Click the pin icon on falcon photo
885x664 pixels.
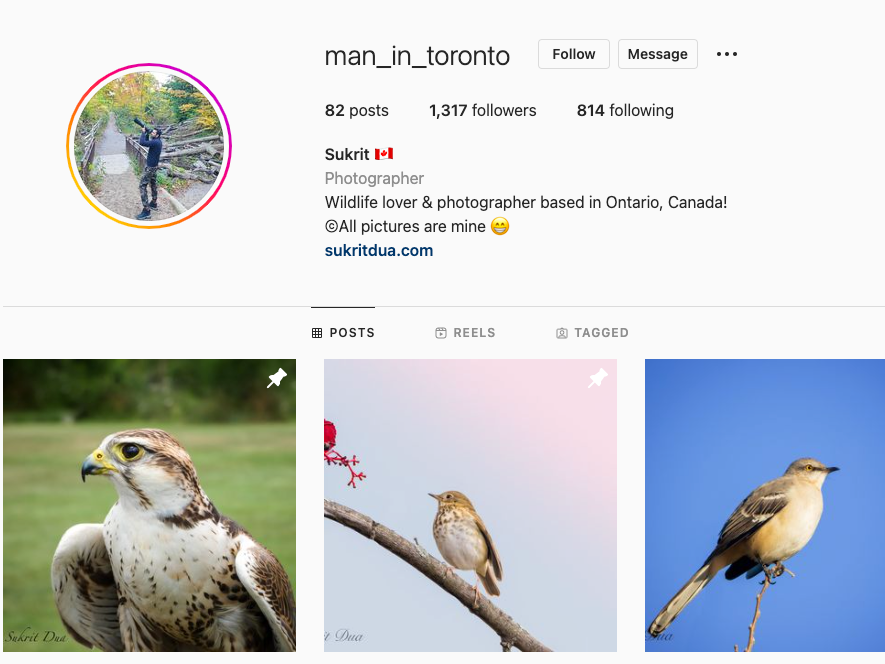(277, 378)
